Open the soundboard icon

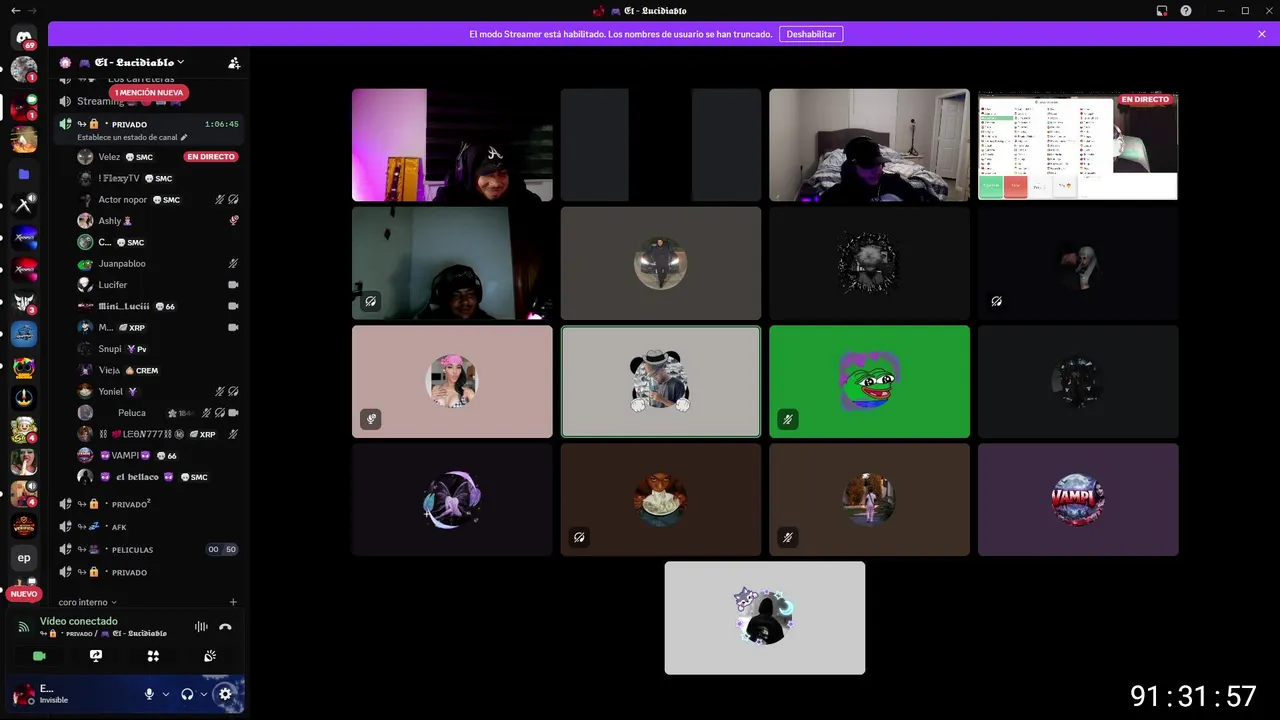(210, 656)
